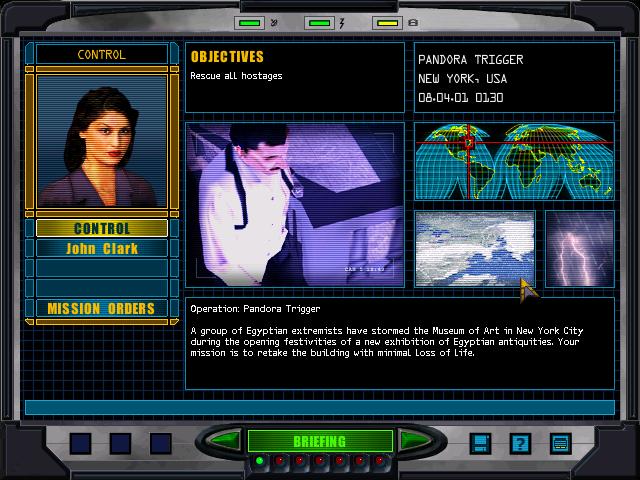Image resolution: width=640 pixels, height=480 pixels.
Task: Select the last red phase indicator dot
Action: [382, 461]
